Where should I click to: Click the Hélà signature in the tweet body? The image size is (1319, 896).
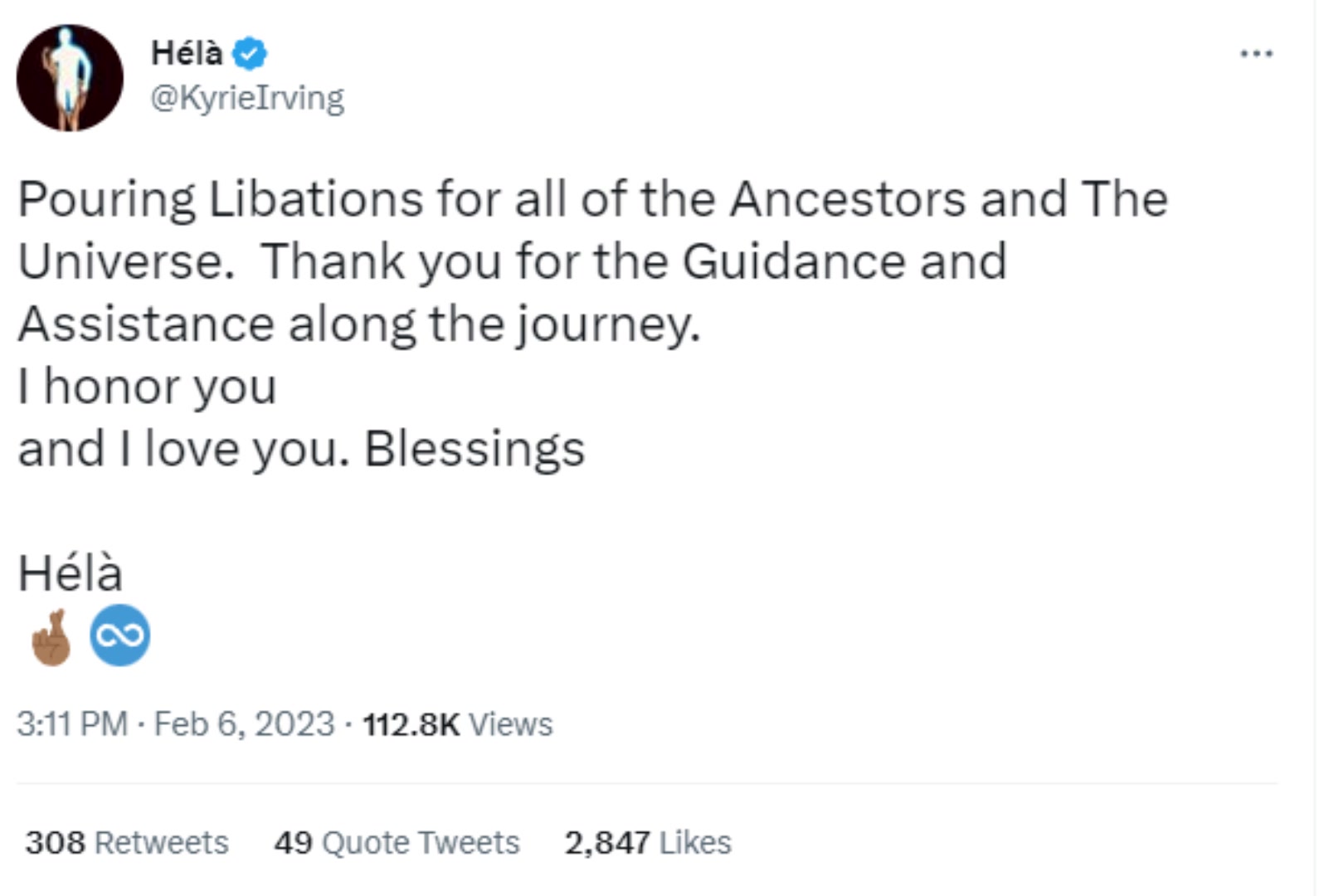(71, 573)
